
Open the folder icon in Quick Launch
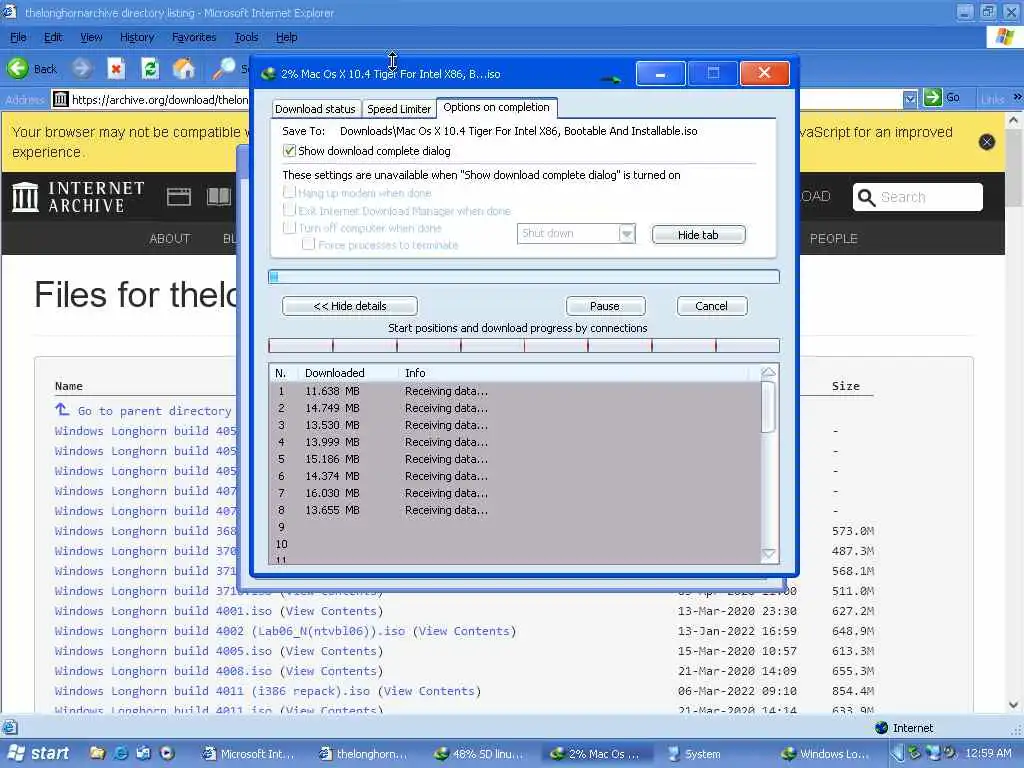97,753
